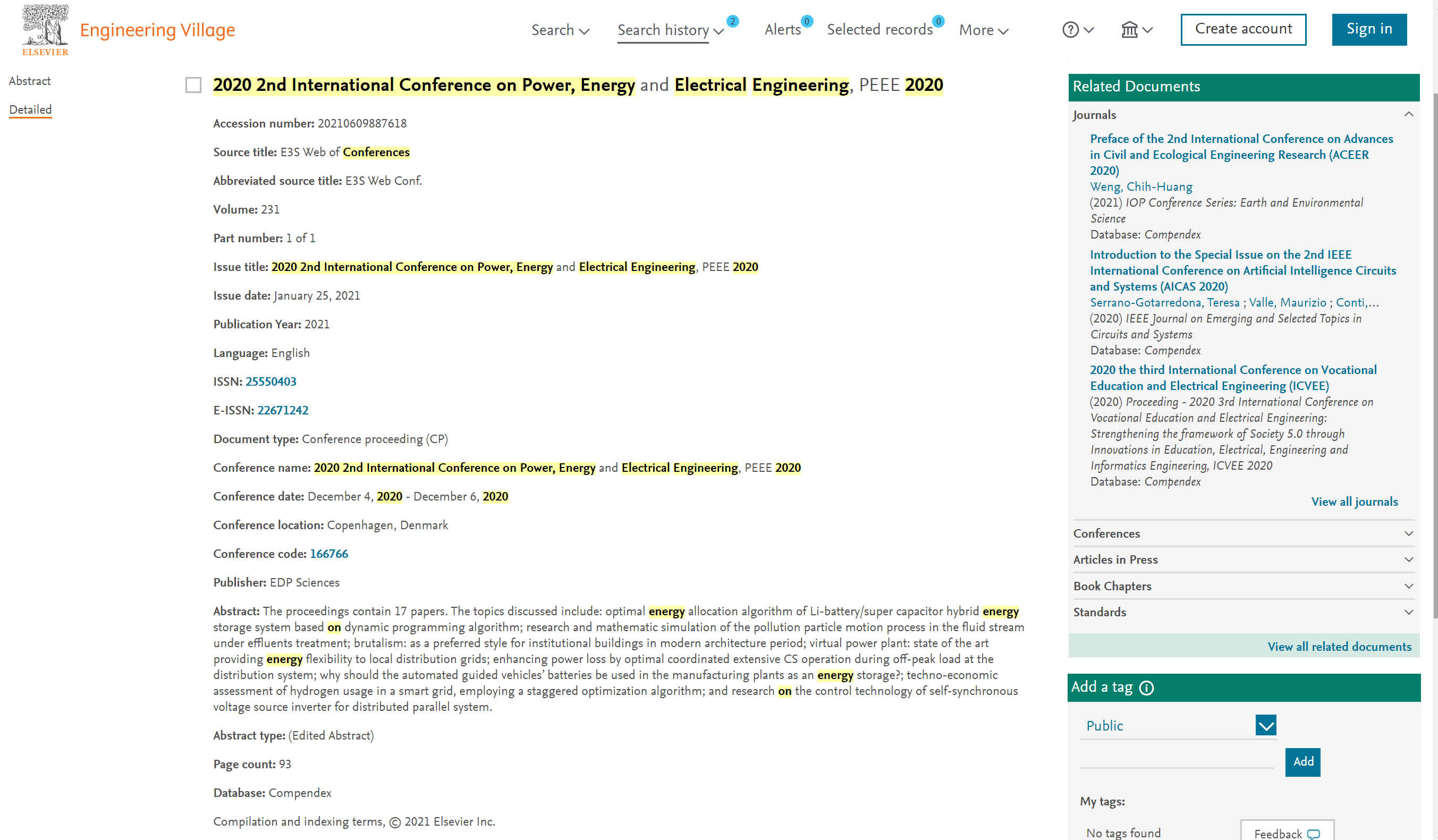Click the institution building icon

1129,30
